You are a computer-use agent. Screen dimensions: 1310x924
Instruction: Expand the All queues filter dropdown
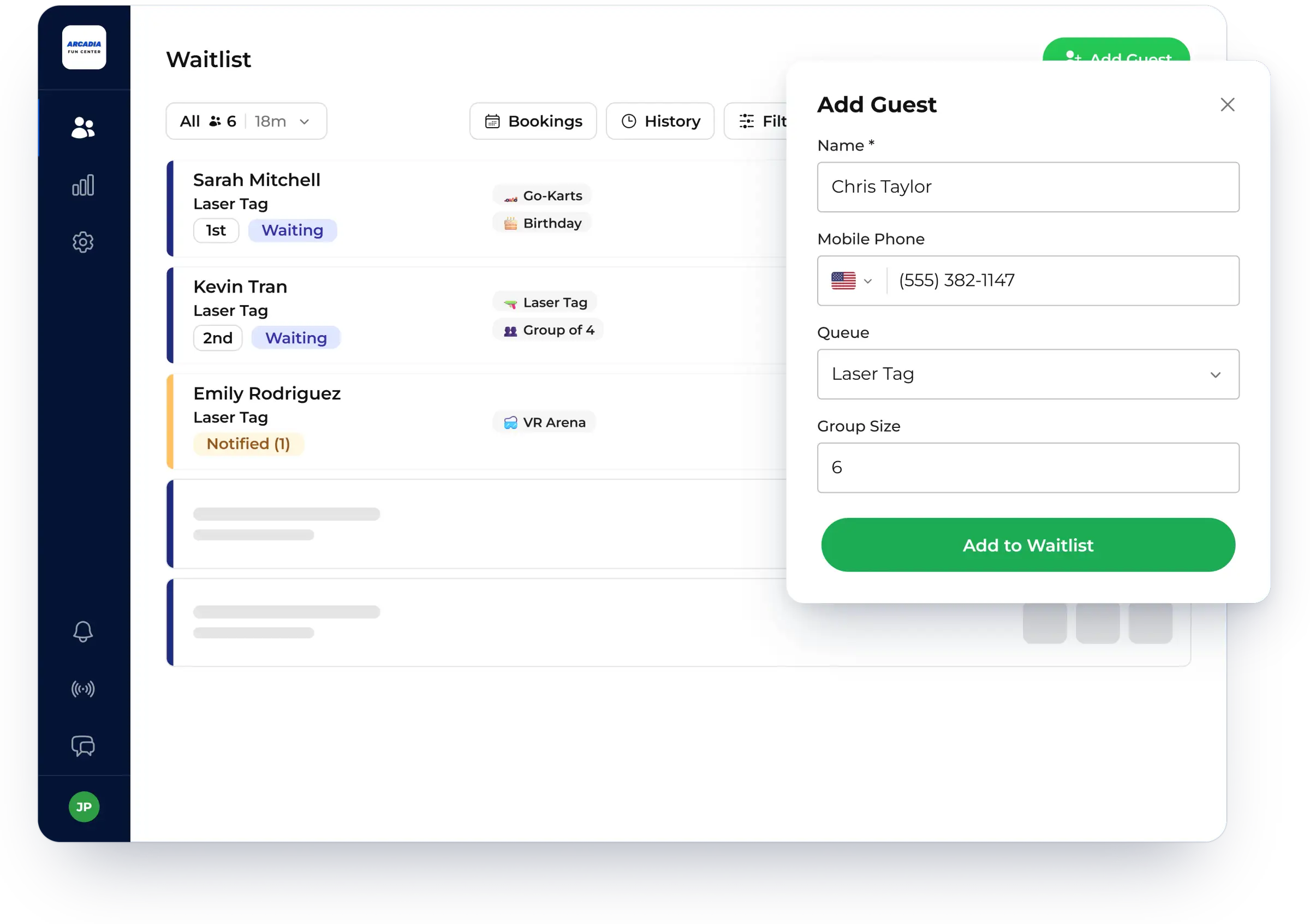pyautogui.click(x=247, y=121)
